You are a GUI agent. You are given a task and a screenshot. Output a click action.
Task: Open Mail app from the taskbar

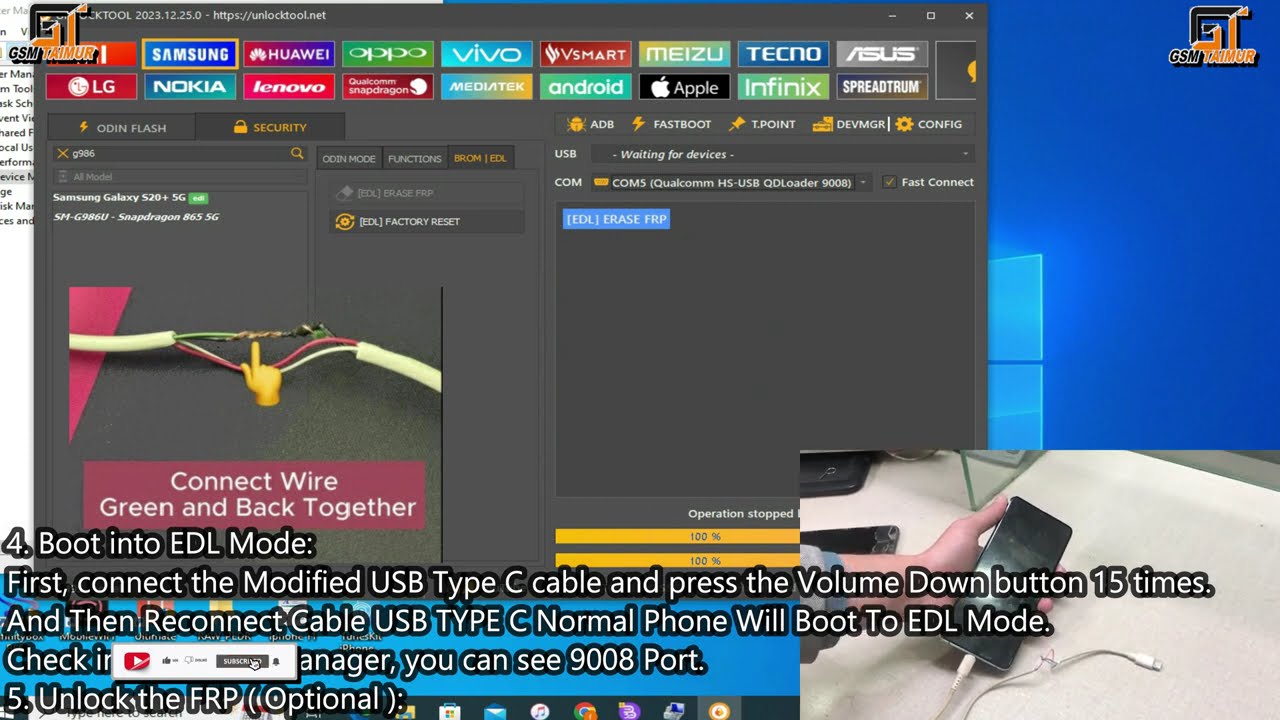(x=495, y=711)
